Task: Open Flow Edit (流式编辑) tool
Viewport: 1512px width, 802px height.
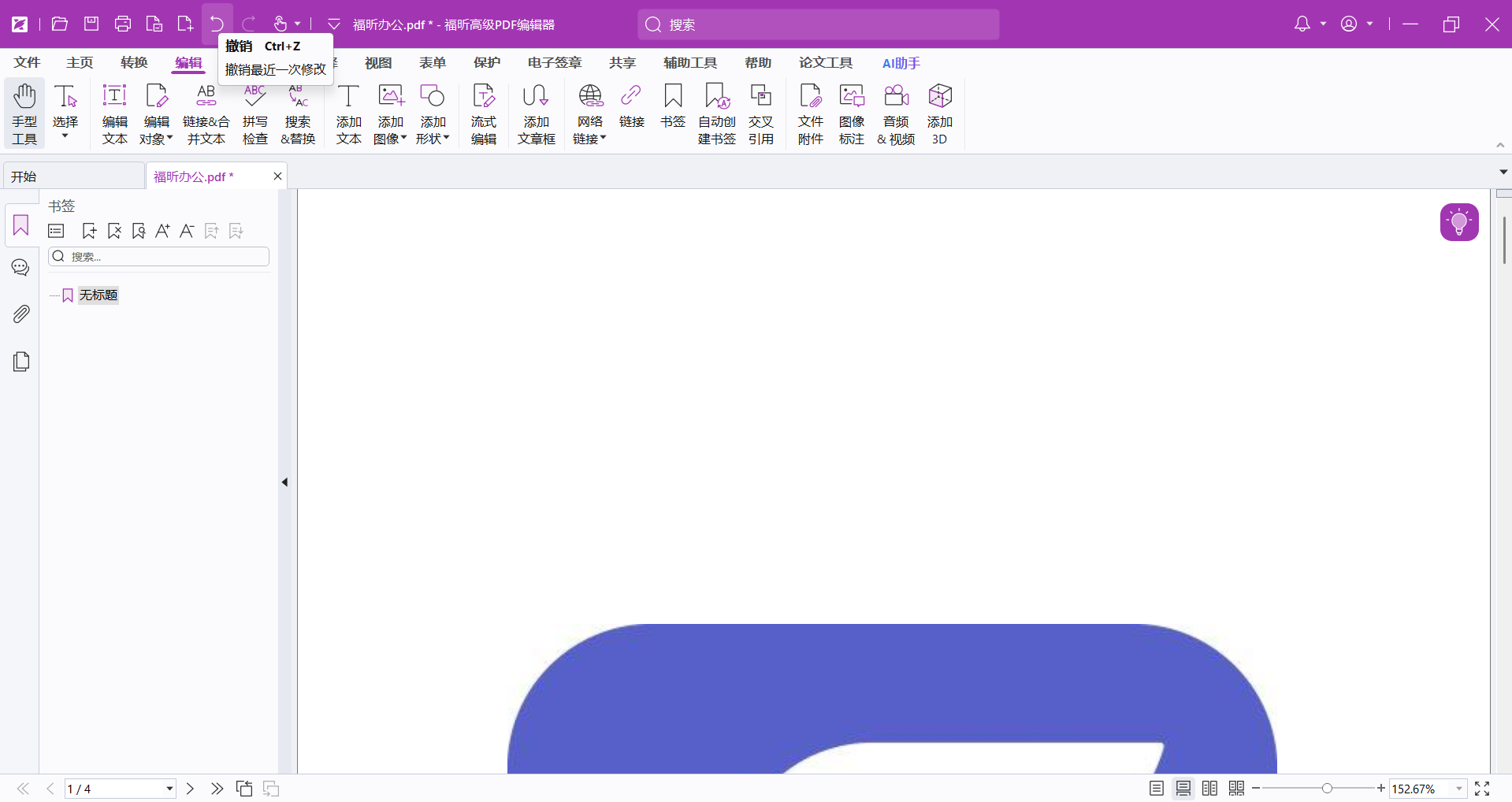Action: tap(483, 113)
